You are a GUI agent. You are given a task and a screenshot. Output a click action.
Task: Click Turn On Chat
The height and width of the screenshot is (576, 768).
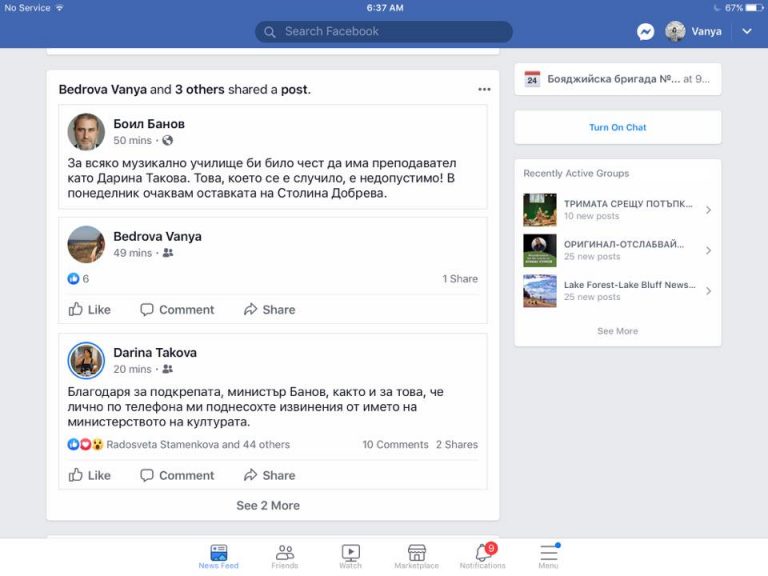pos(617,127)
